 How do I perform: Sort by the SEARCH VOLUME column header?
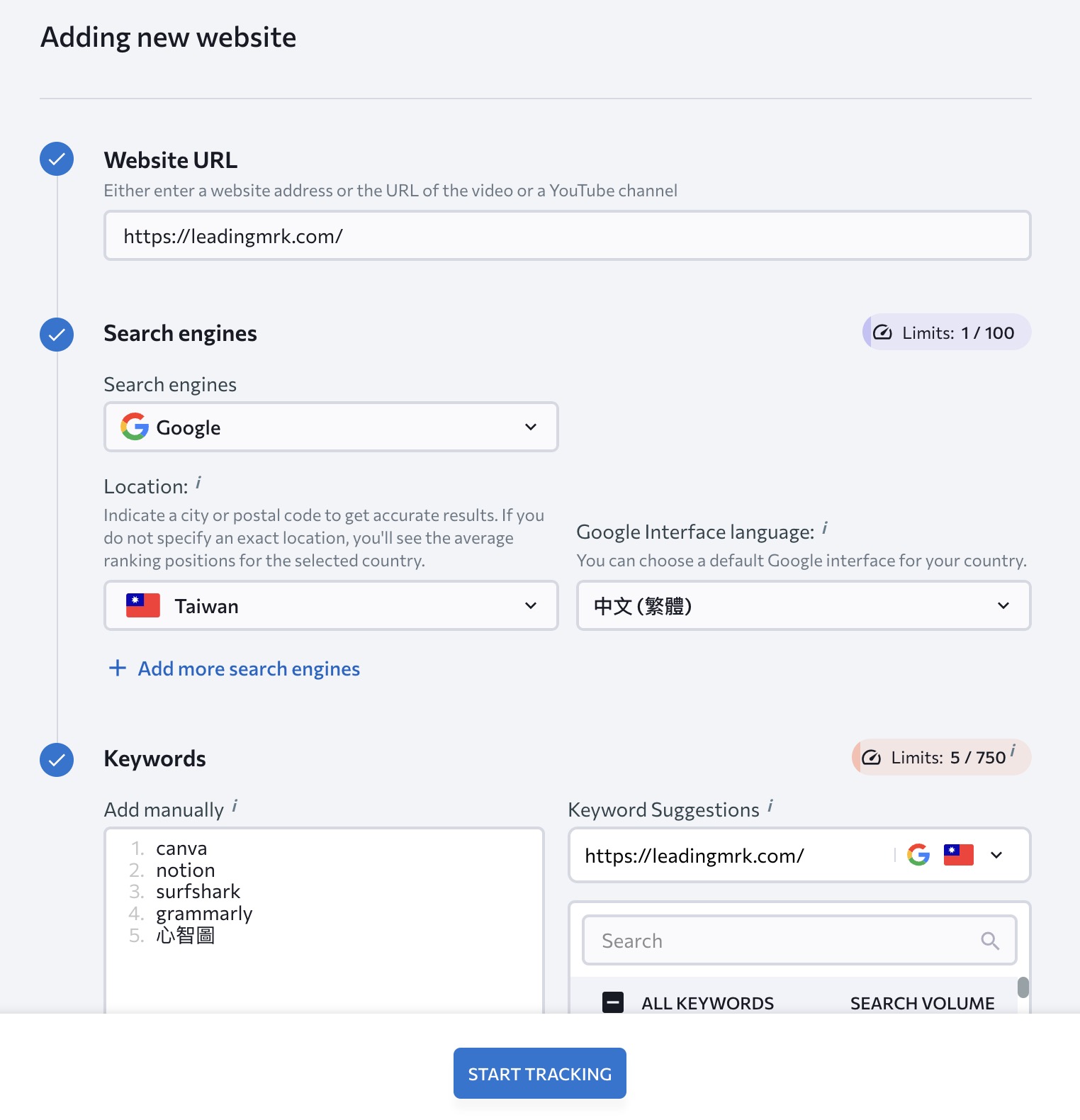(x=922, y=1003)
